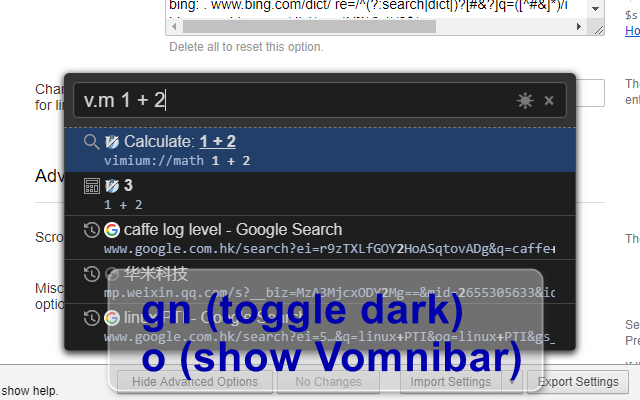Close the Vomnibar with the X icon
The height and width of the screenshot is (400, 640).
pos(549,100)
